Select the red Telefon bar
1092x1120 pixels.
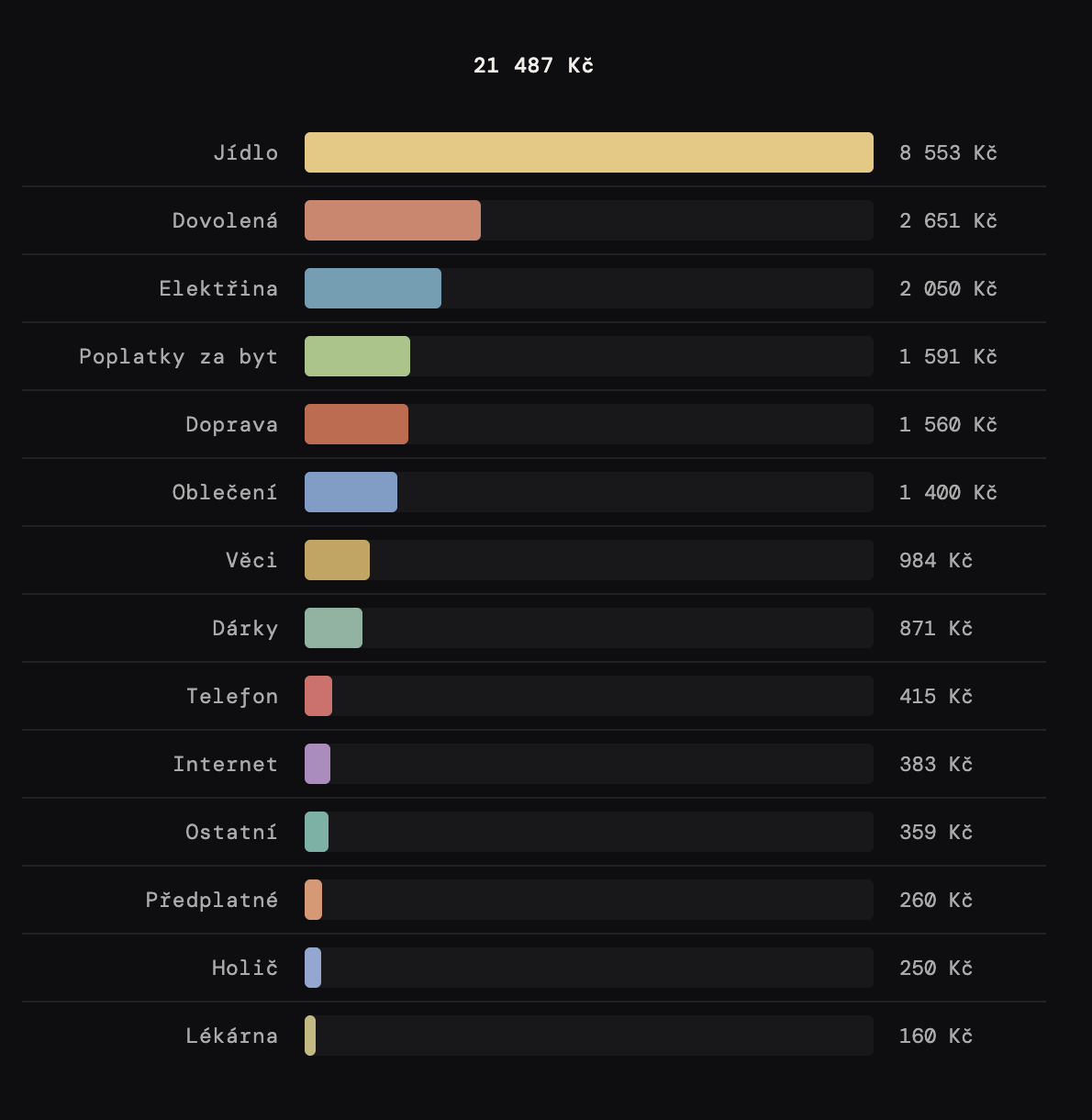(x=318, y=696)
